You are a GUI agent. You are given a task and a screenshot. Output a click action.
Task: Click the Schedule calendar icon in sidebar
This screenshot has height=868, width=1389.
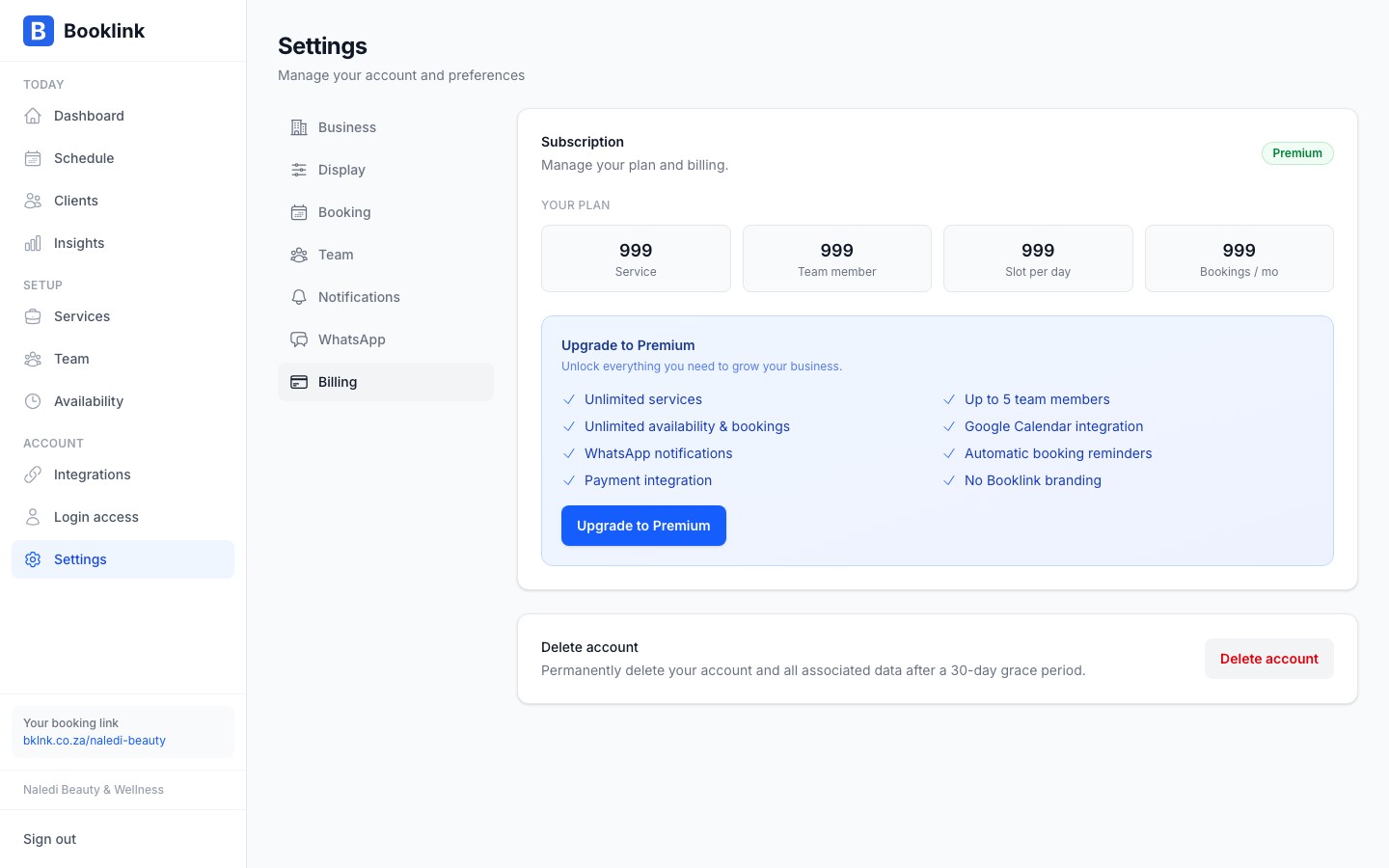[x=33, y=158]
